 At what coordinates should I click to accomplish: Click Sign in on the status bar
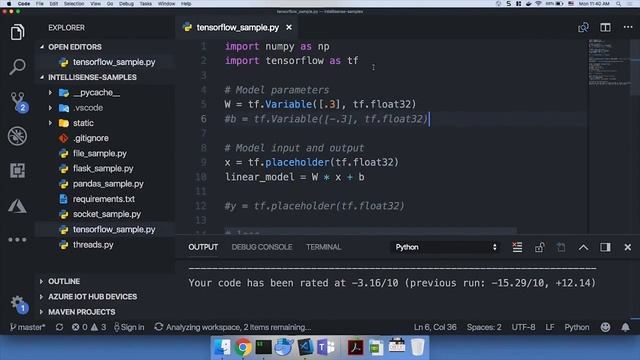(129, 327)
